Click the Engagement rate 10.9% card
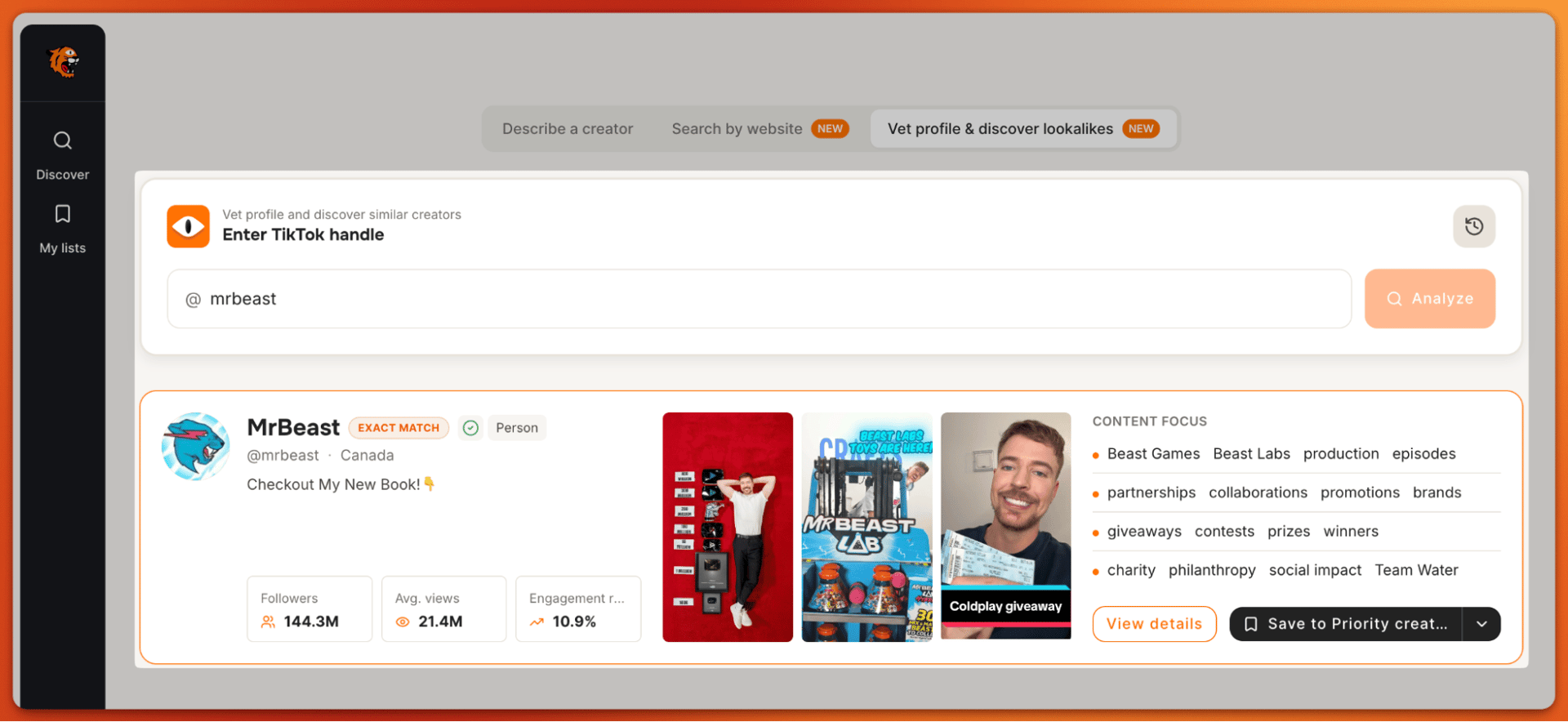Screen dimensions: 1568x722 coord(578,609)
